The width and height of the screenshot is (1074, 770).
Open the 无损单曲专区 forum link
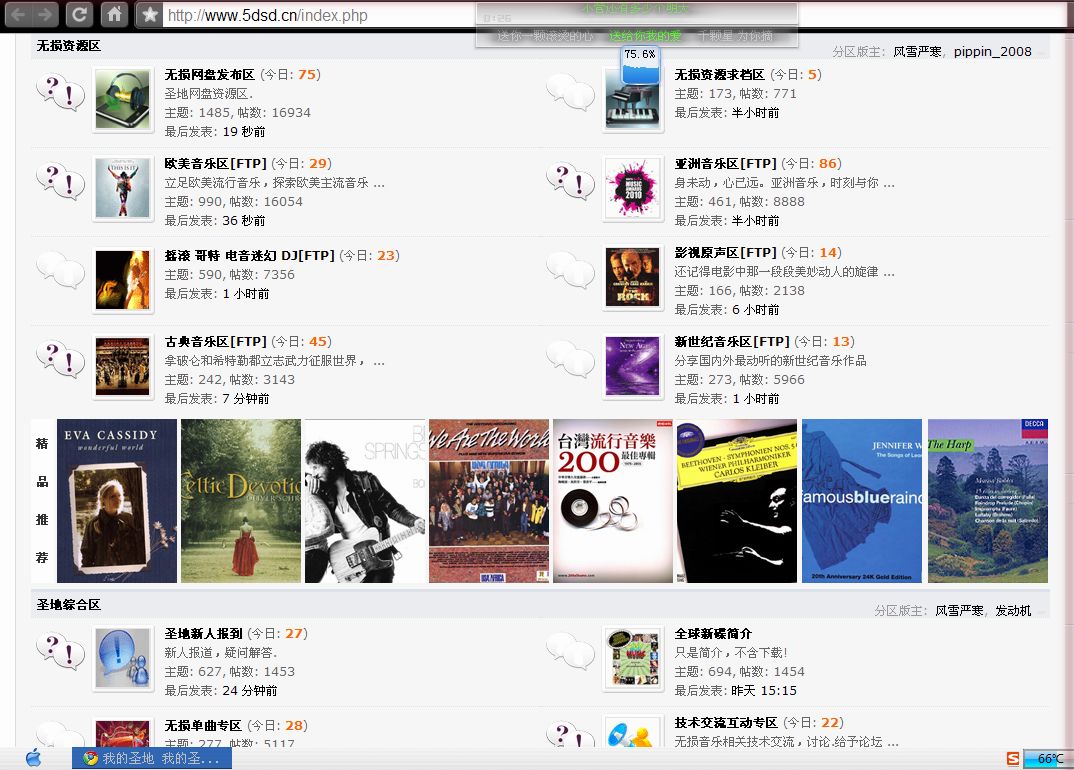coord(203,725)
